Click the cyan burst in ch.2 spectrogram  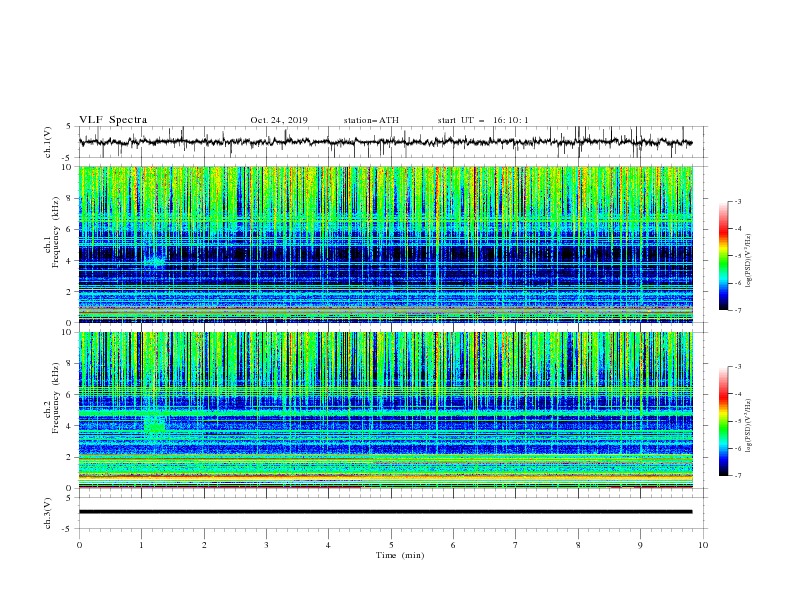click(x=155, y=426)
